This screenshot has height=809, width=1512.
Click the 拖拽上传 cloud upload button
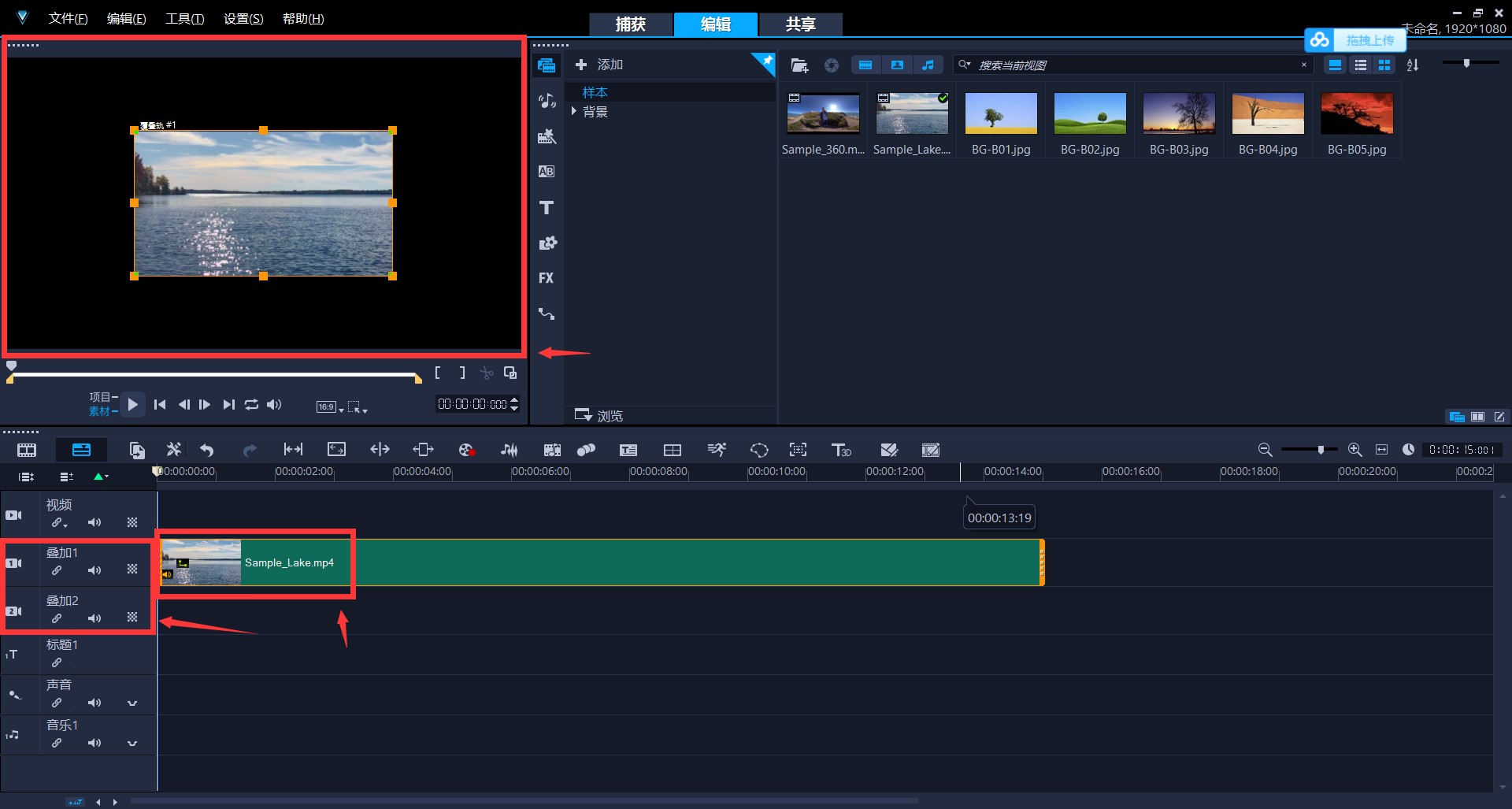[x=1355, y=40]
